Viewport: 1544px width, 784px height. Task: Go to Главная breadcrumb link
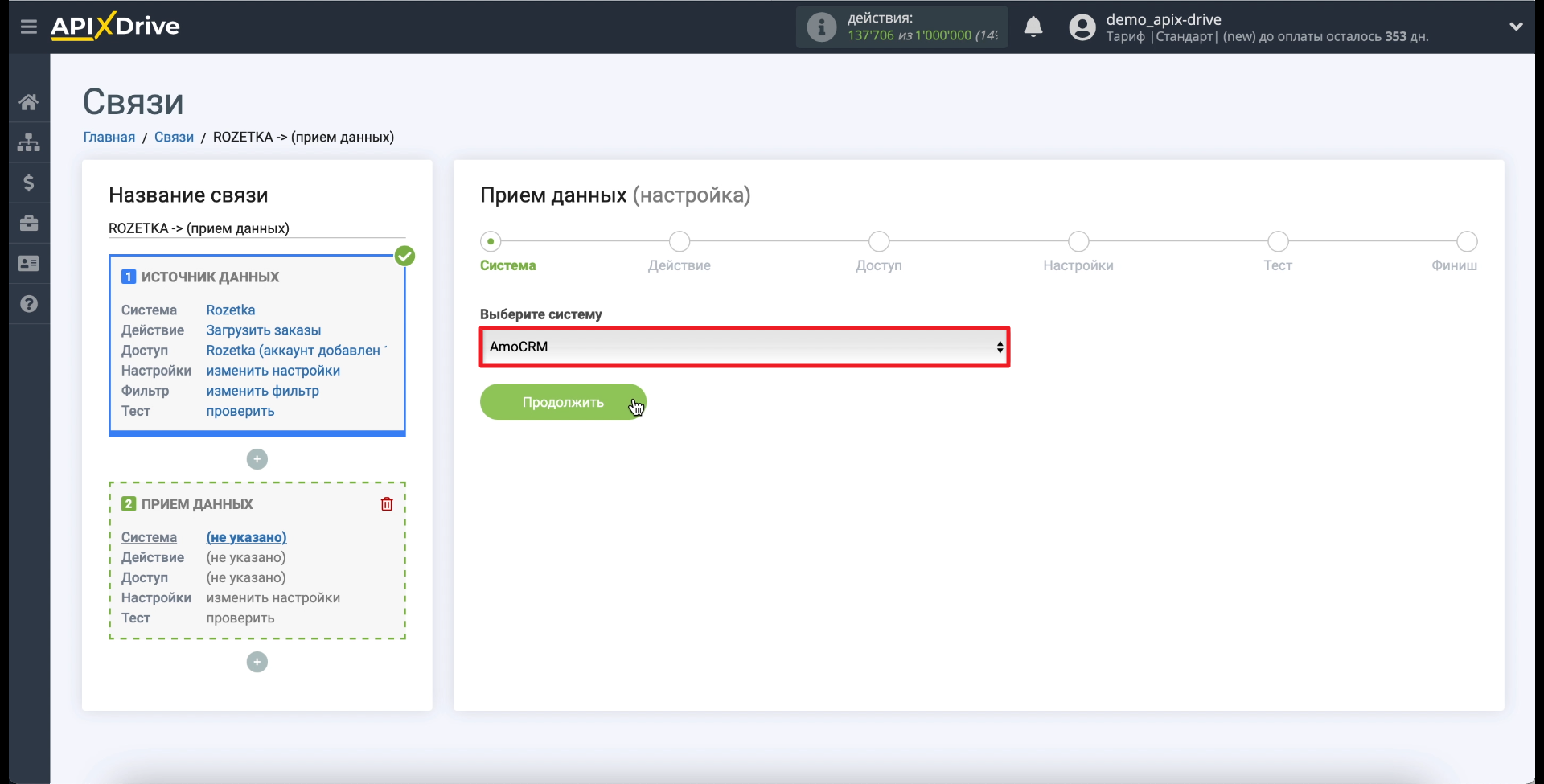pos(109,137)
